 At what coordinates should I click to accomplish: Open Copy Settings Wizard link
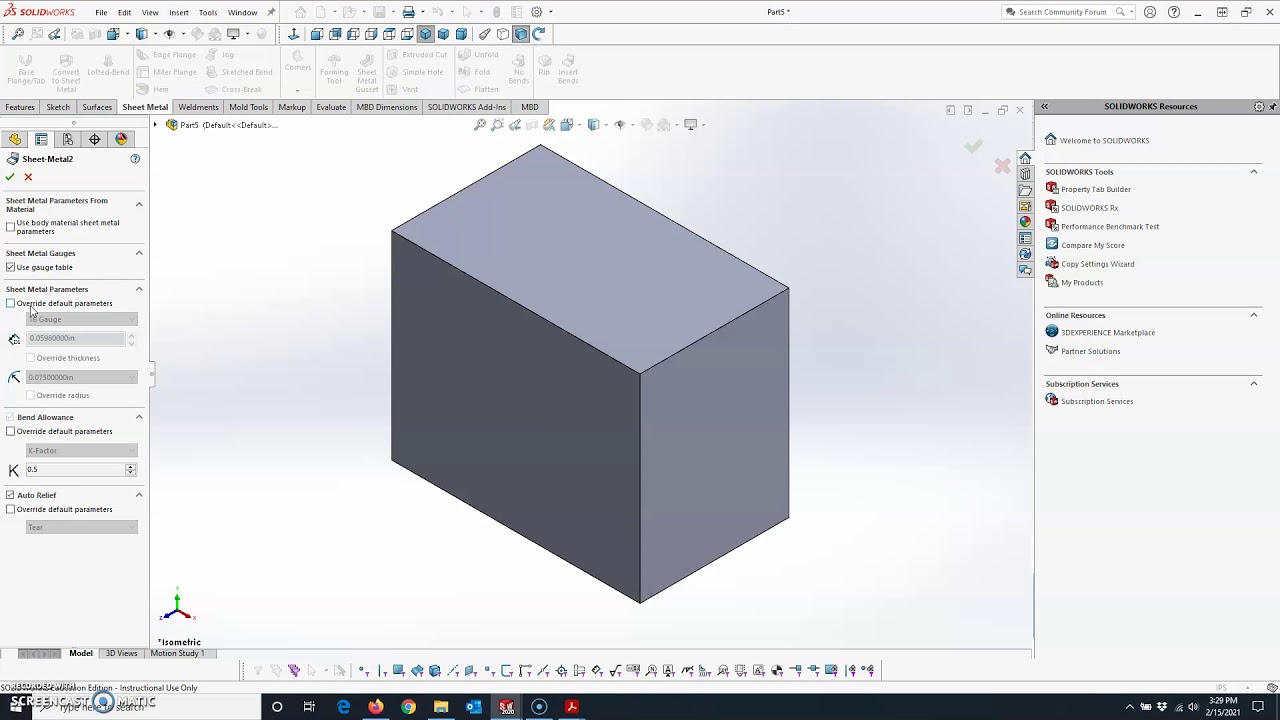coord(1098,264)
